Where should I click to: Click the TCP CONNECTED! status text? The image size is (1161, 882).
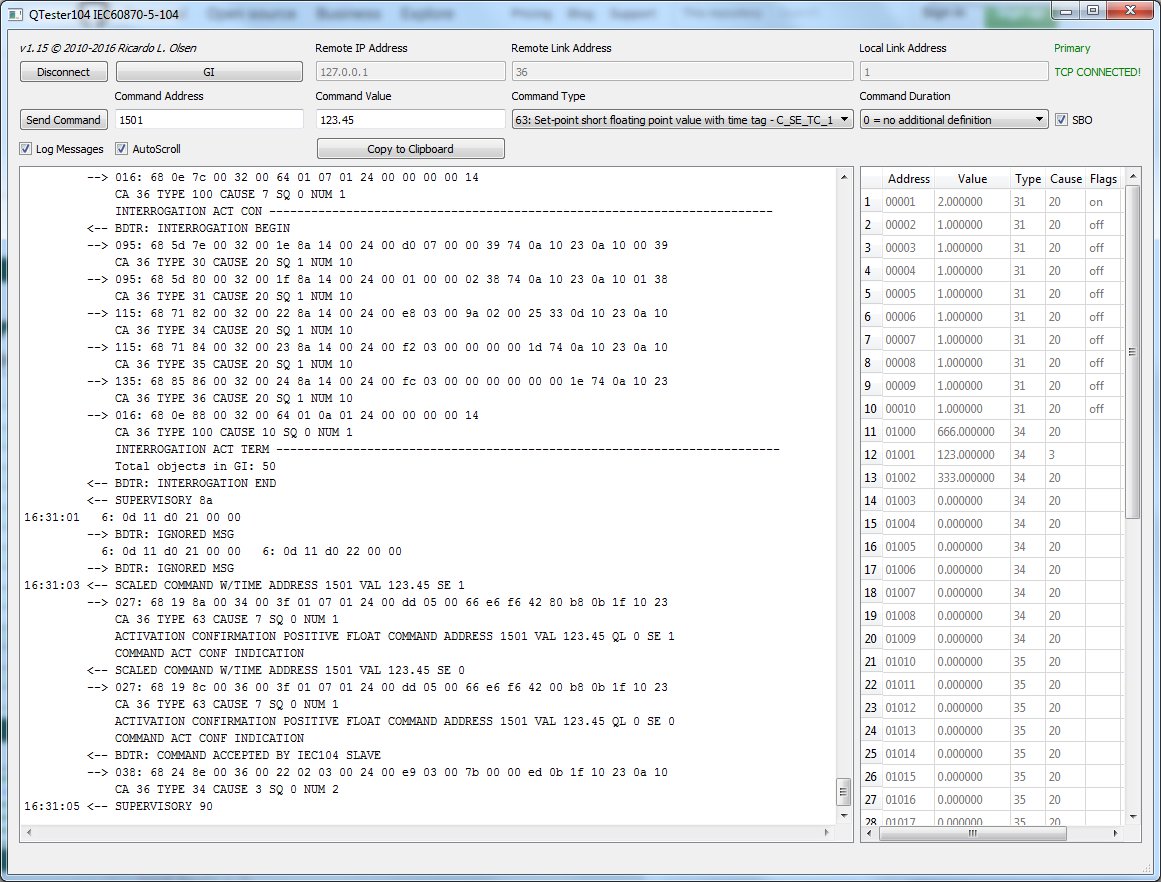(1097, 72)
